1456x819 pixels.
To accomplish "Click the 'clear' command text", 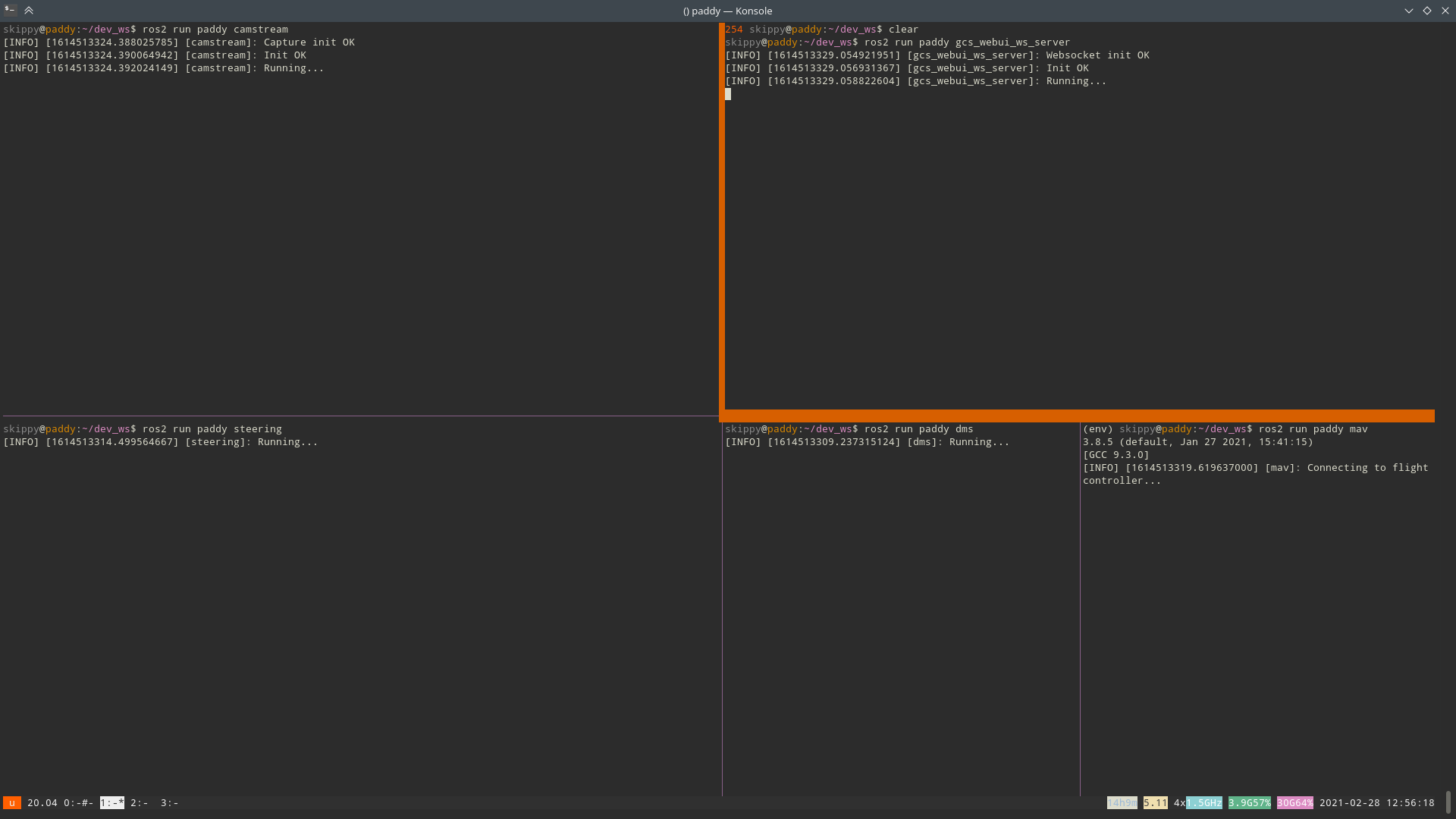I will pyautogui.click(x=904, y=30).
